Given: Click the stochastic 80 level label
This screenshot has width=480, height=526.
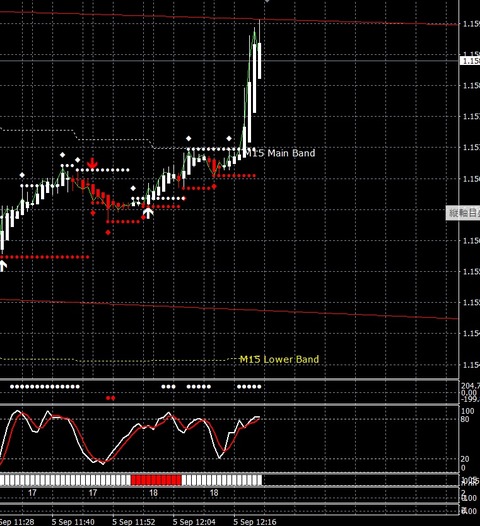Looking at the screenshot, I should (465, 419).
